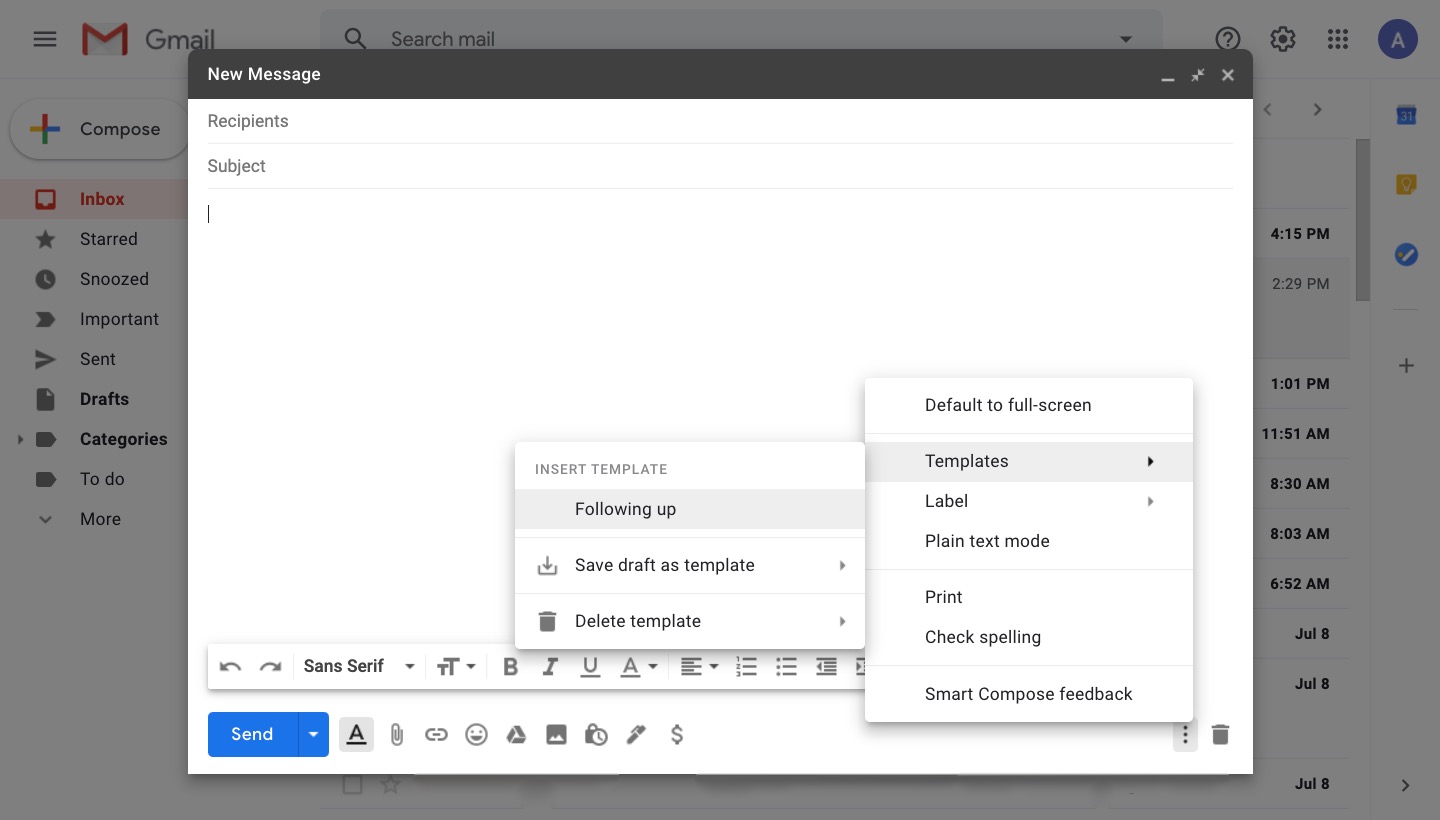Toggle underline text formatting

tap(590, 667)
